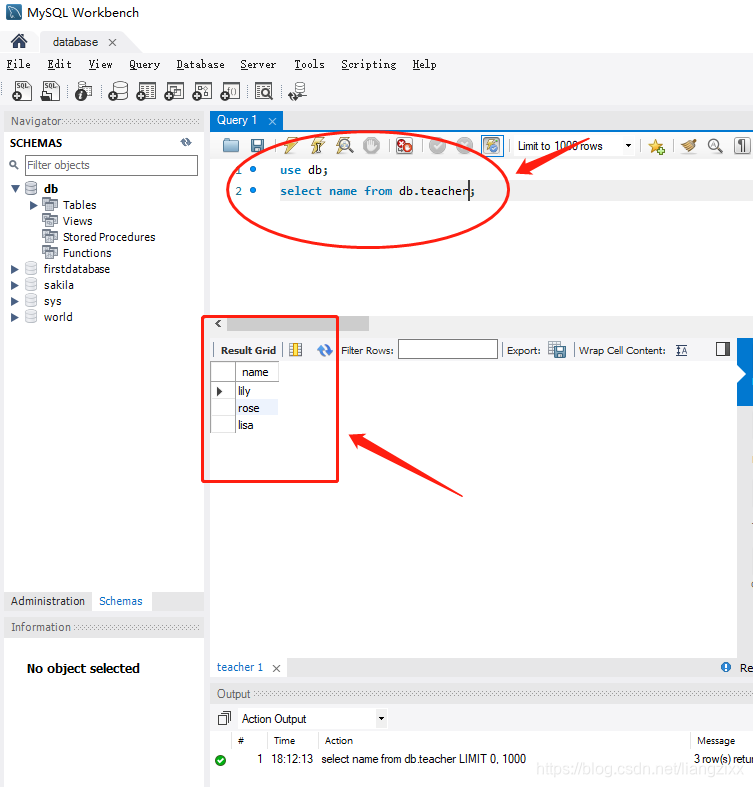This screenshot has height=787, width=753.
Task: Select Views under db schema
Action: point(77,221)
